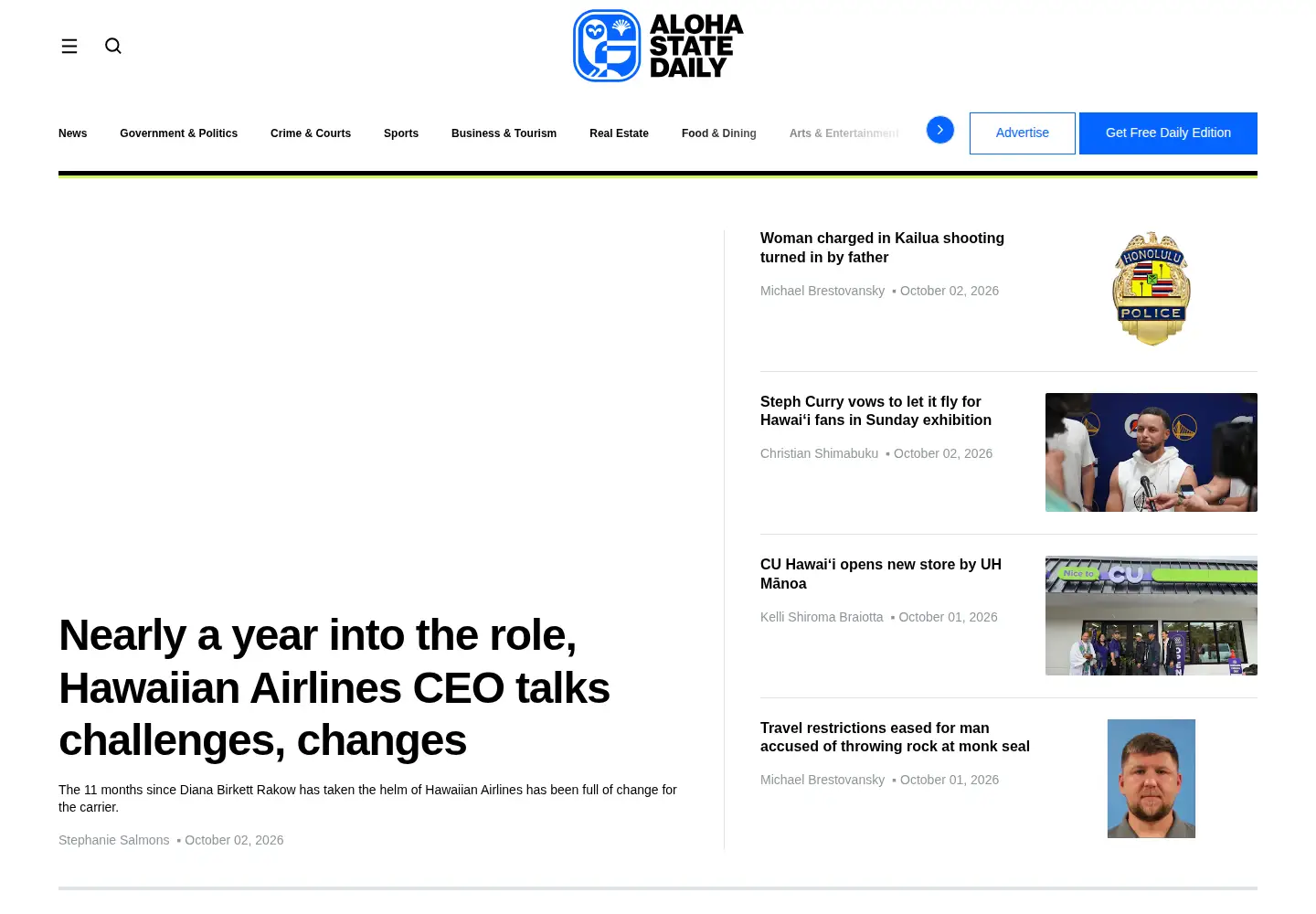The image size is (1316, 914).
Task: Open Crime & Courts category
Action: point(311,133)
